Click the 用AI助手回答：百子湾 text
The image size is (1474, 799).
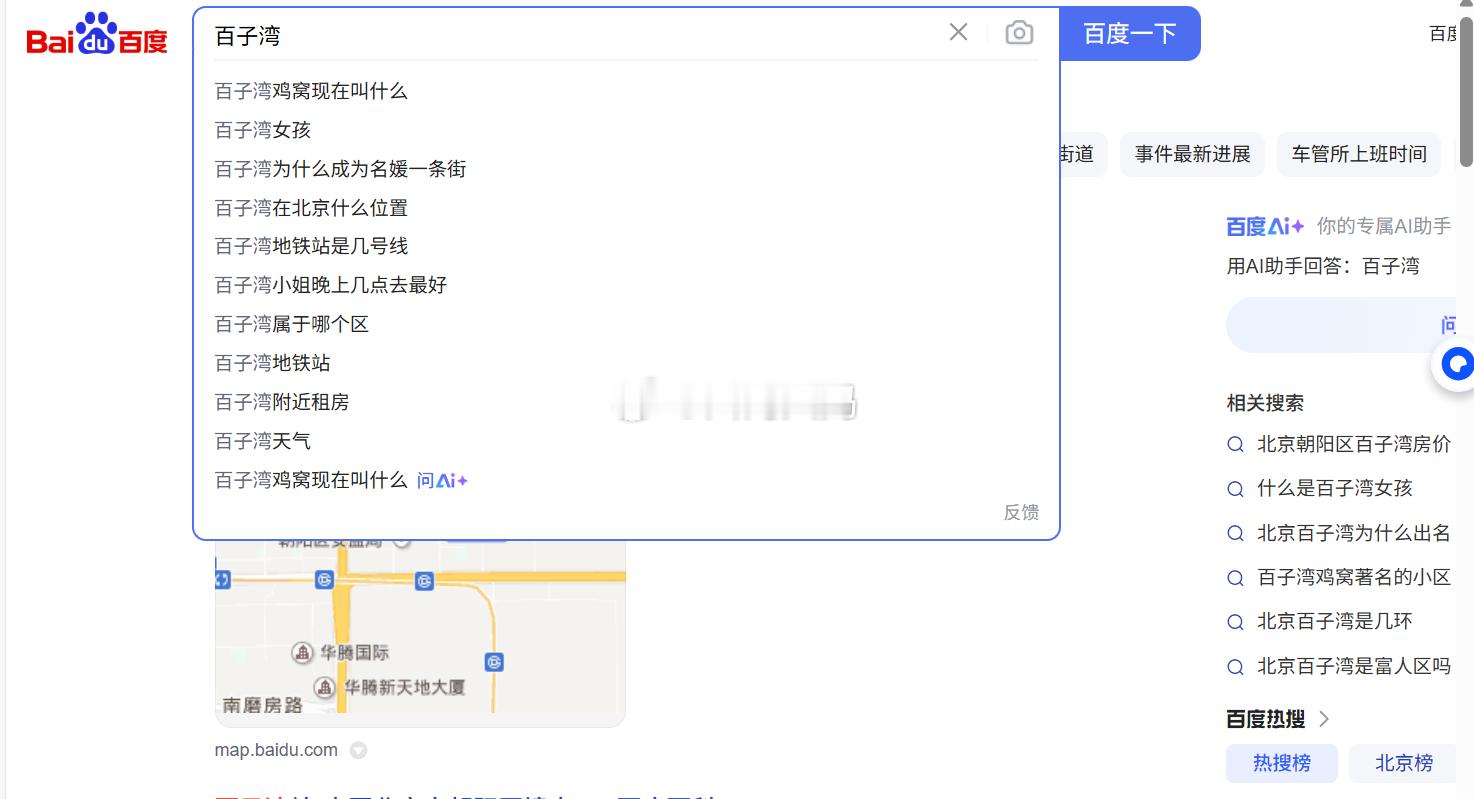tap(1323, 266)
